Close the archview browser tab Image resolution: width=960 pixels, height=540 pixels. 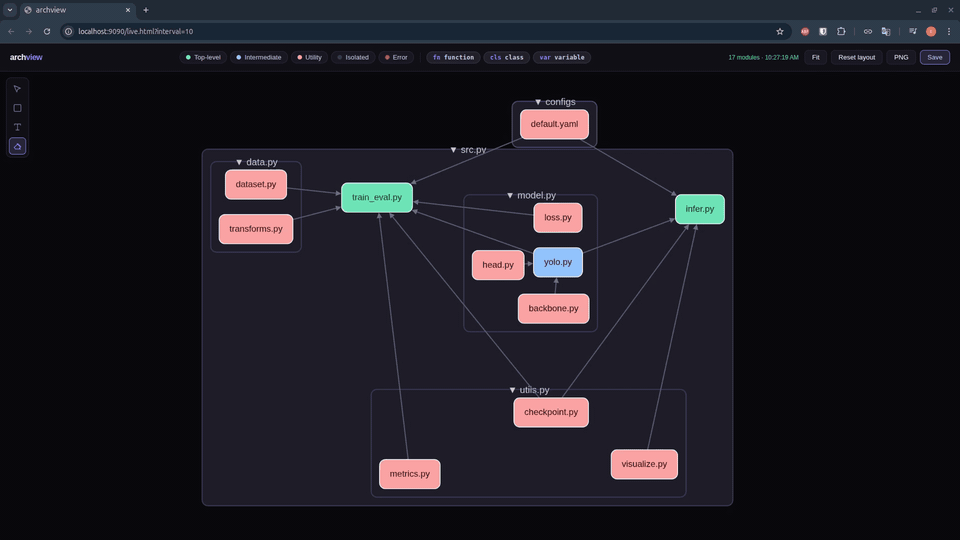coord(128,10)
